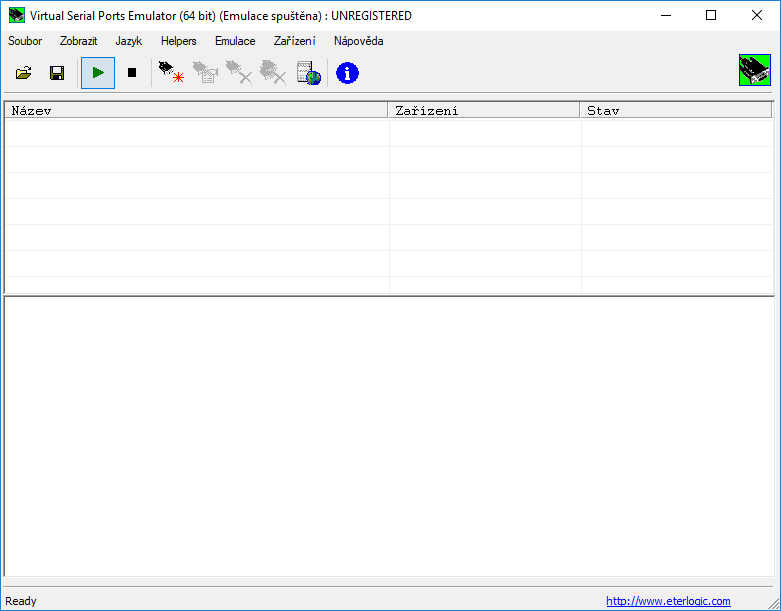The height and width of the screenshot is (611, 781).
Task: Click the Open configuration folder icon
Action: click(x=24, y=73)
